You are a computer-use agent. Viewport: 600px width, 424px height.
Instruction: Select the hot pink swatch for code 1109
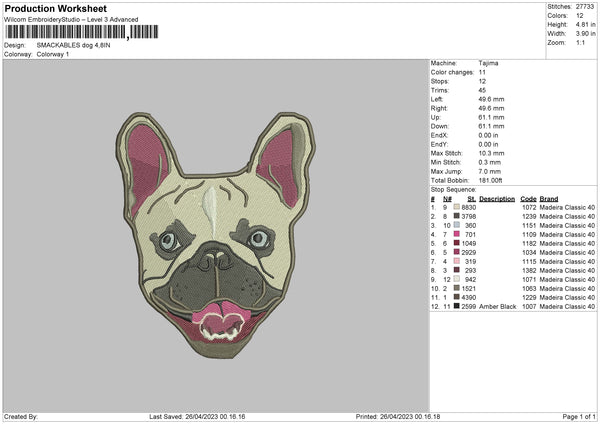pyautogui.click(x=457, y=234)
